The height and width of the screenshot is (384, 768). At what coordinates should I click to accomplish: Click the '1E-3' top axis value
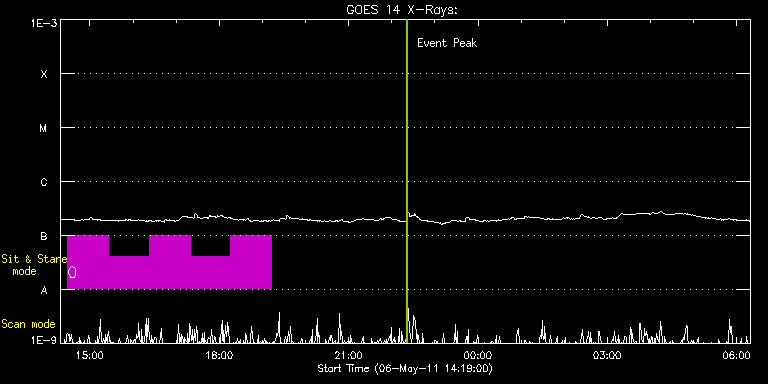[43, 23]
